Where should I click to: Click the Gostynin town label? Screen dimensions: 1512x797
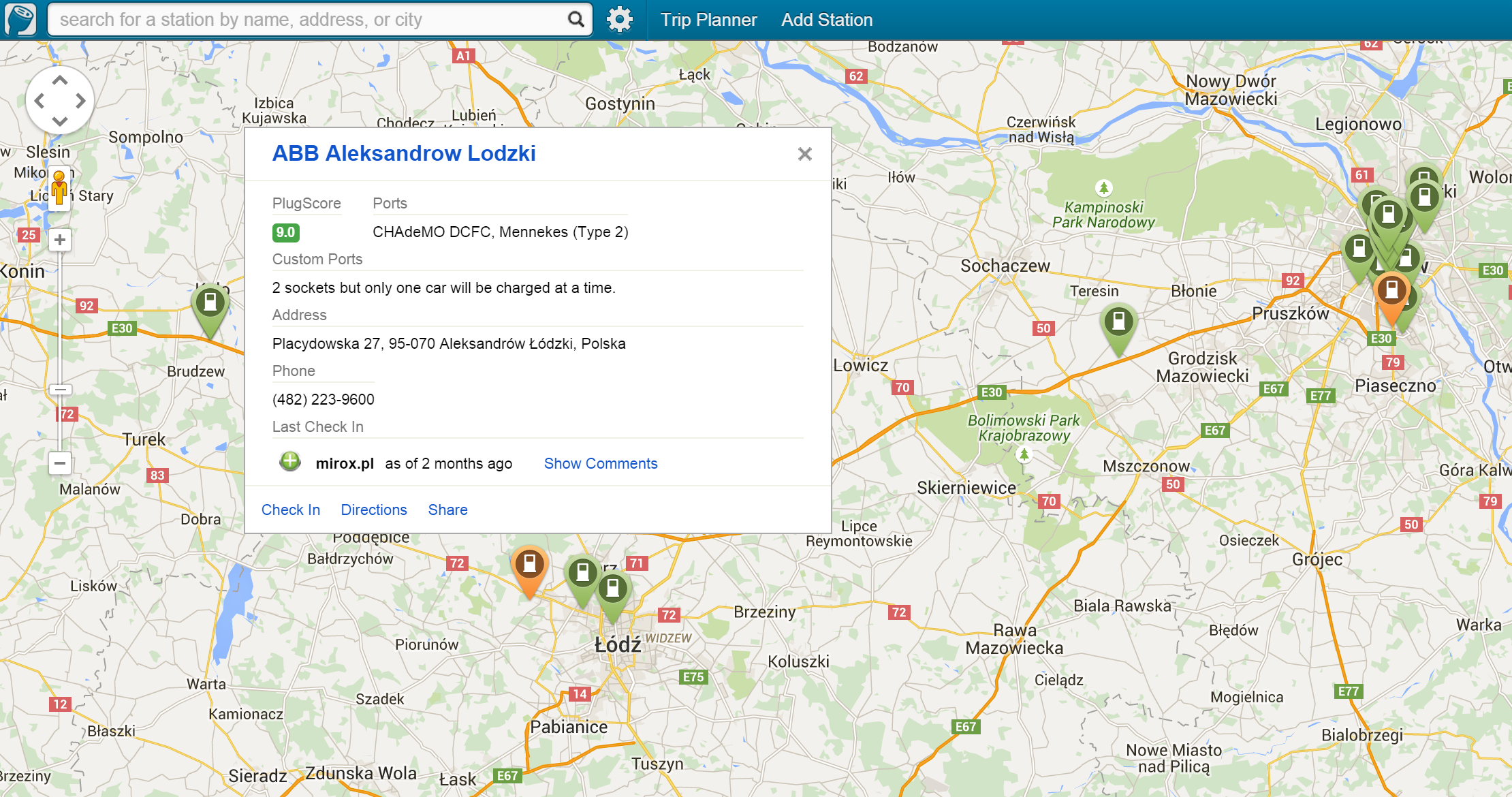[620, 104]
